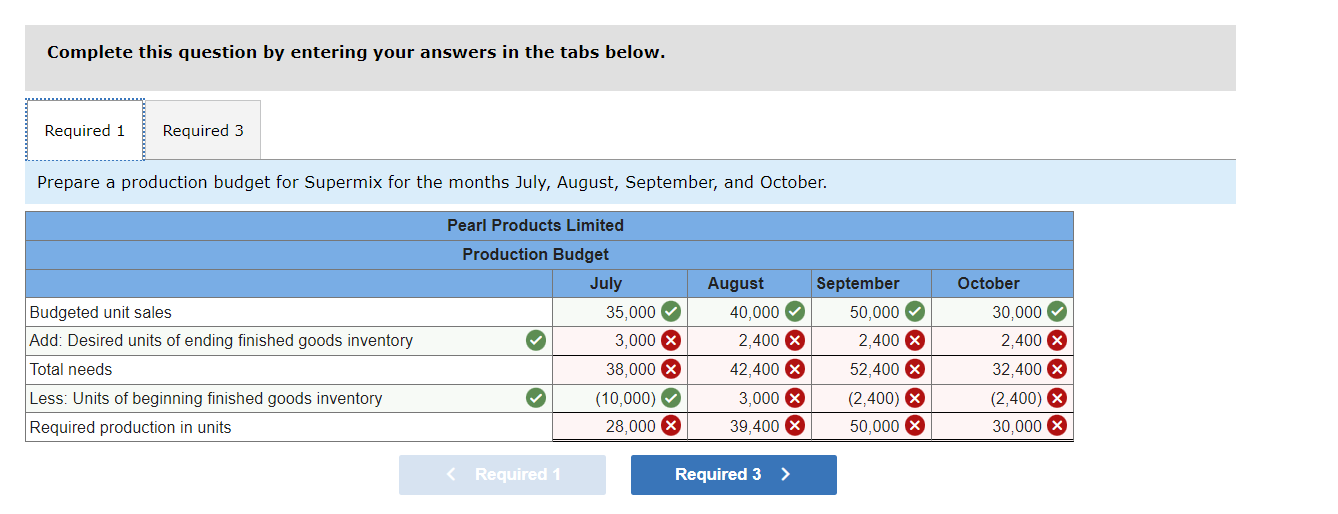Select the September total needs field 52,400

pos(871,369)
